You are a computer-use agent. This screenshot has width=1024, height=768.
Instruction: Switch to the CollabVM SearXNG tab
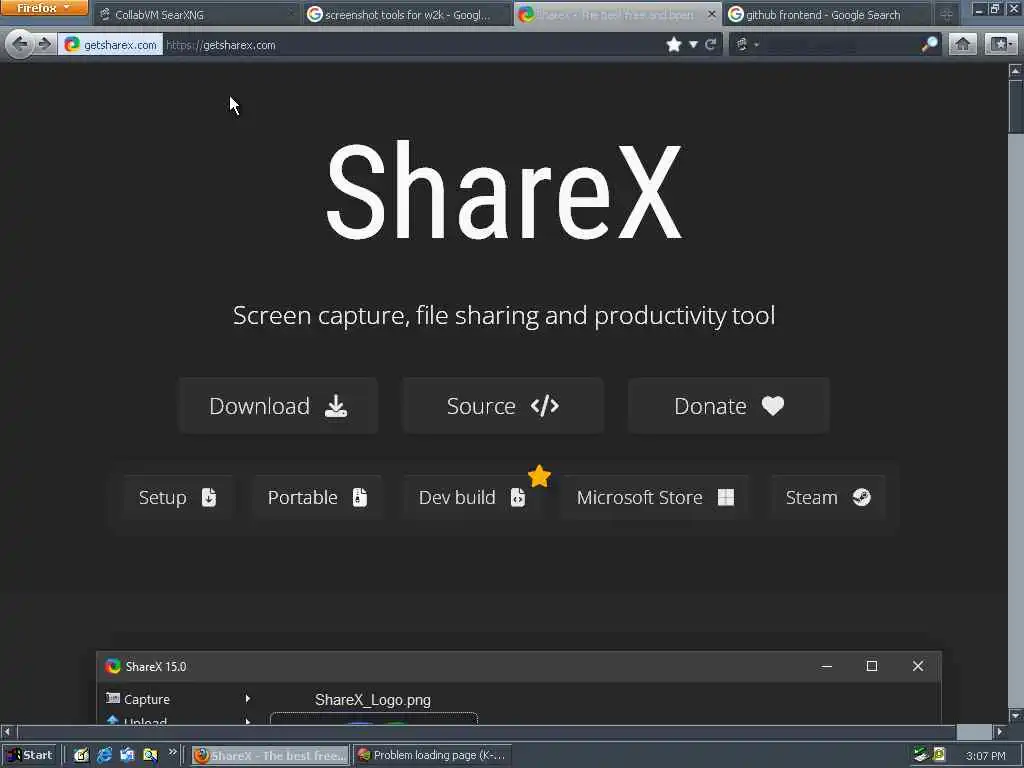(x=196, y=14)
